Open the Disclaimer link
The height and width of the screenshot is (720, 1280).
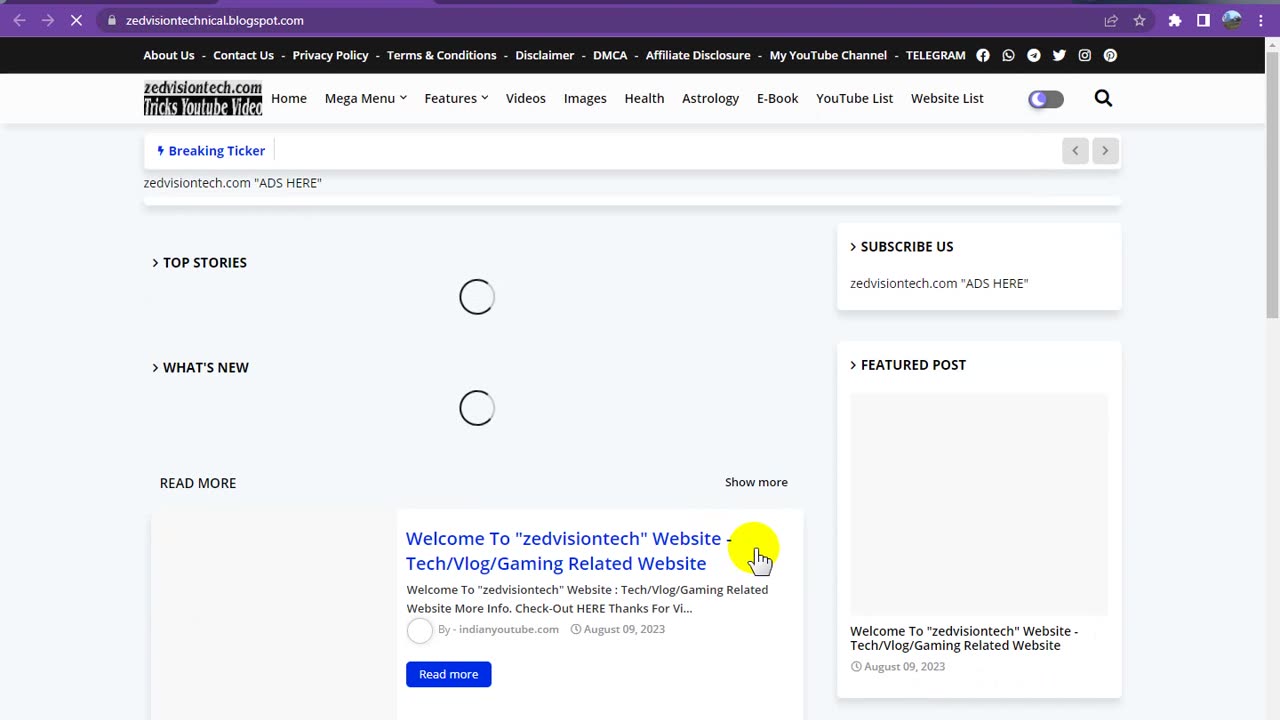pos(545,55)
